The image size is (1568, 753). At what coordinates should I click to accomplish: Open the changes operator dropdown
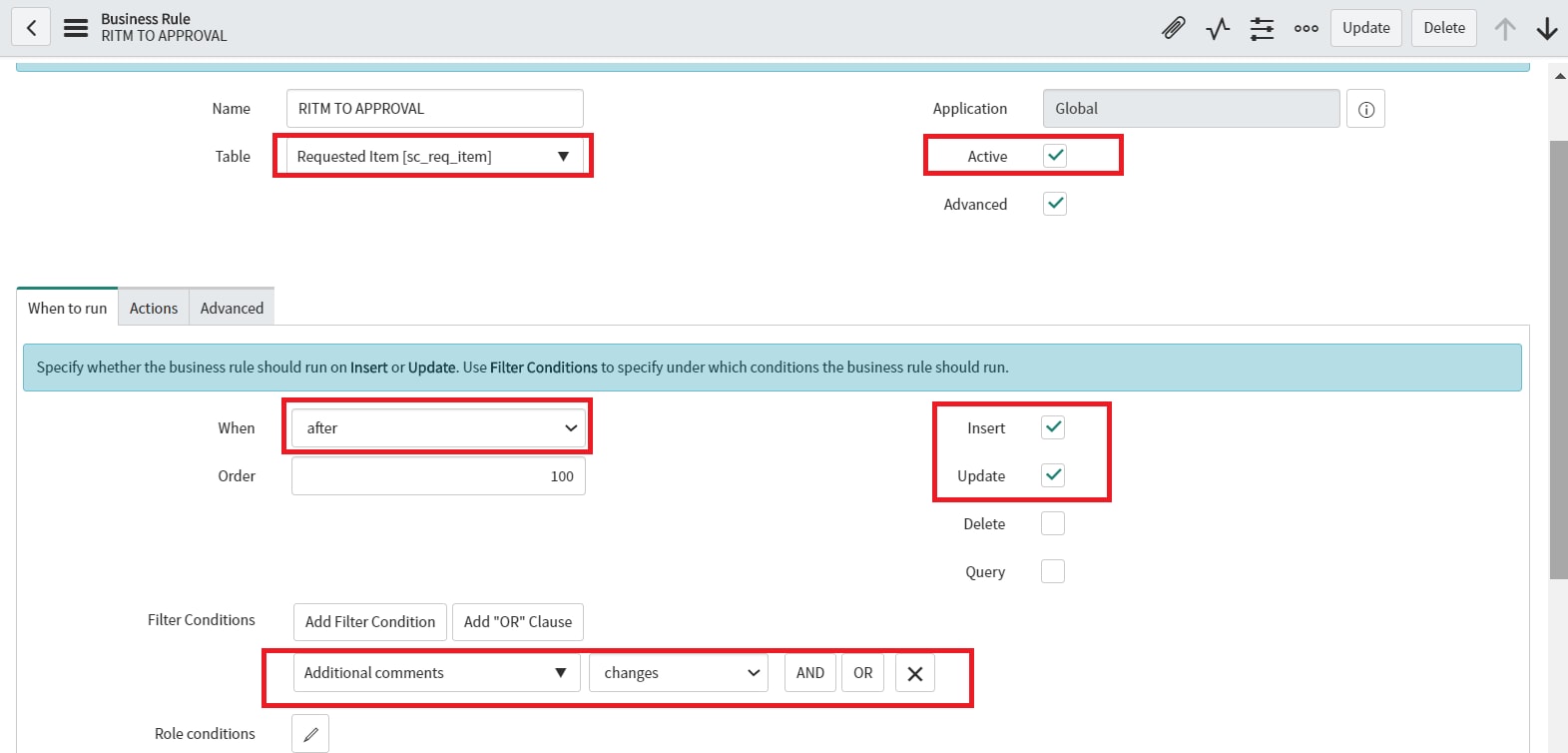pos(679,673)
